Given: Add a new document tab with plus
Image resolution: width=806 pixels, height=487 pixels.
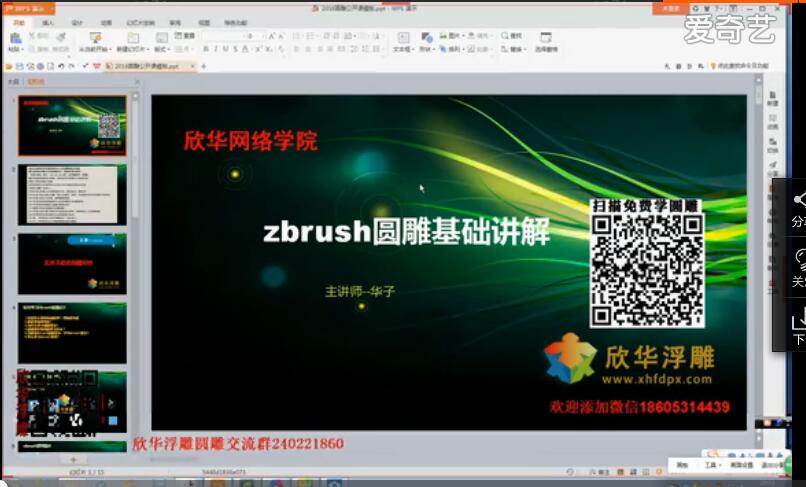Looking at the screenshot, I should click(x=204, y=66).
